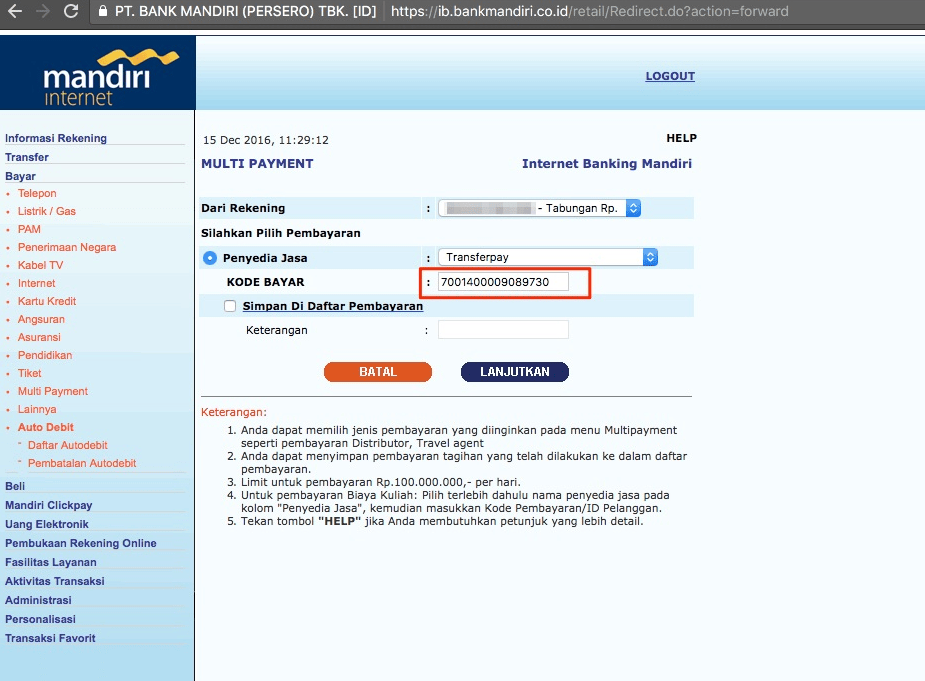Select Kabel TV payment
The height and width of the screenshot is (681, 925).
click(x=40, y=265)
